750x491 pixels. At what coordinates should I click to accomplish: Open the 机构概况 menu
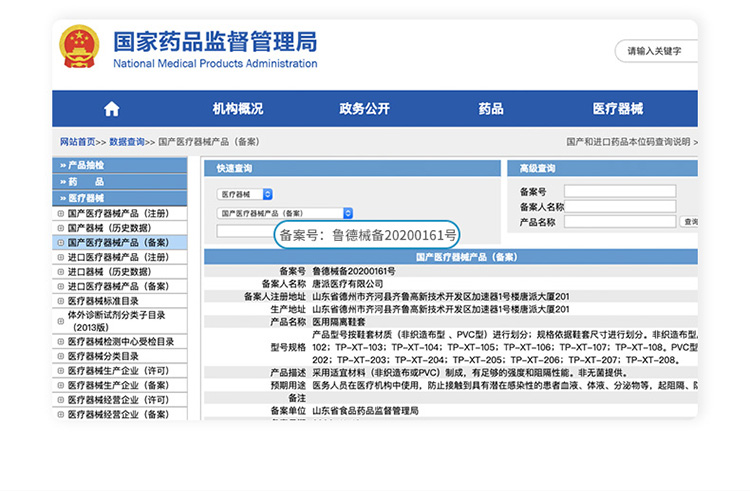[x=238, y=109]
